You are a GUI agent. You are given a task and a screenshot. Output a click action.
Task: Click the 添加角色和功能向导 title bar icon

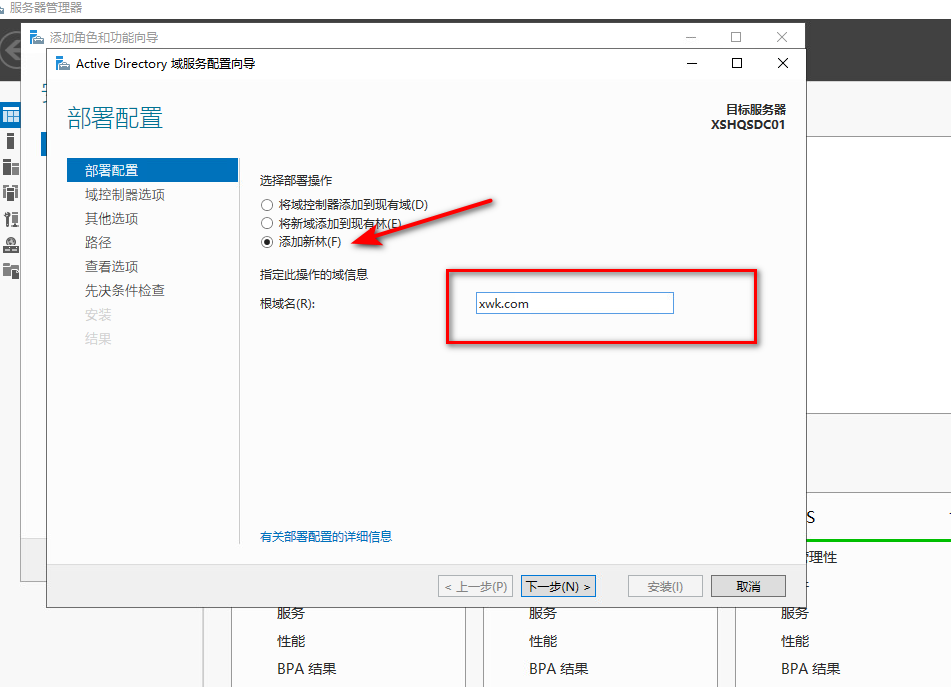(36, 38)
